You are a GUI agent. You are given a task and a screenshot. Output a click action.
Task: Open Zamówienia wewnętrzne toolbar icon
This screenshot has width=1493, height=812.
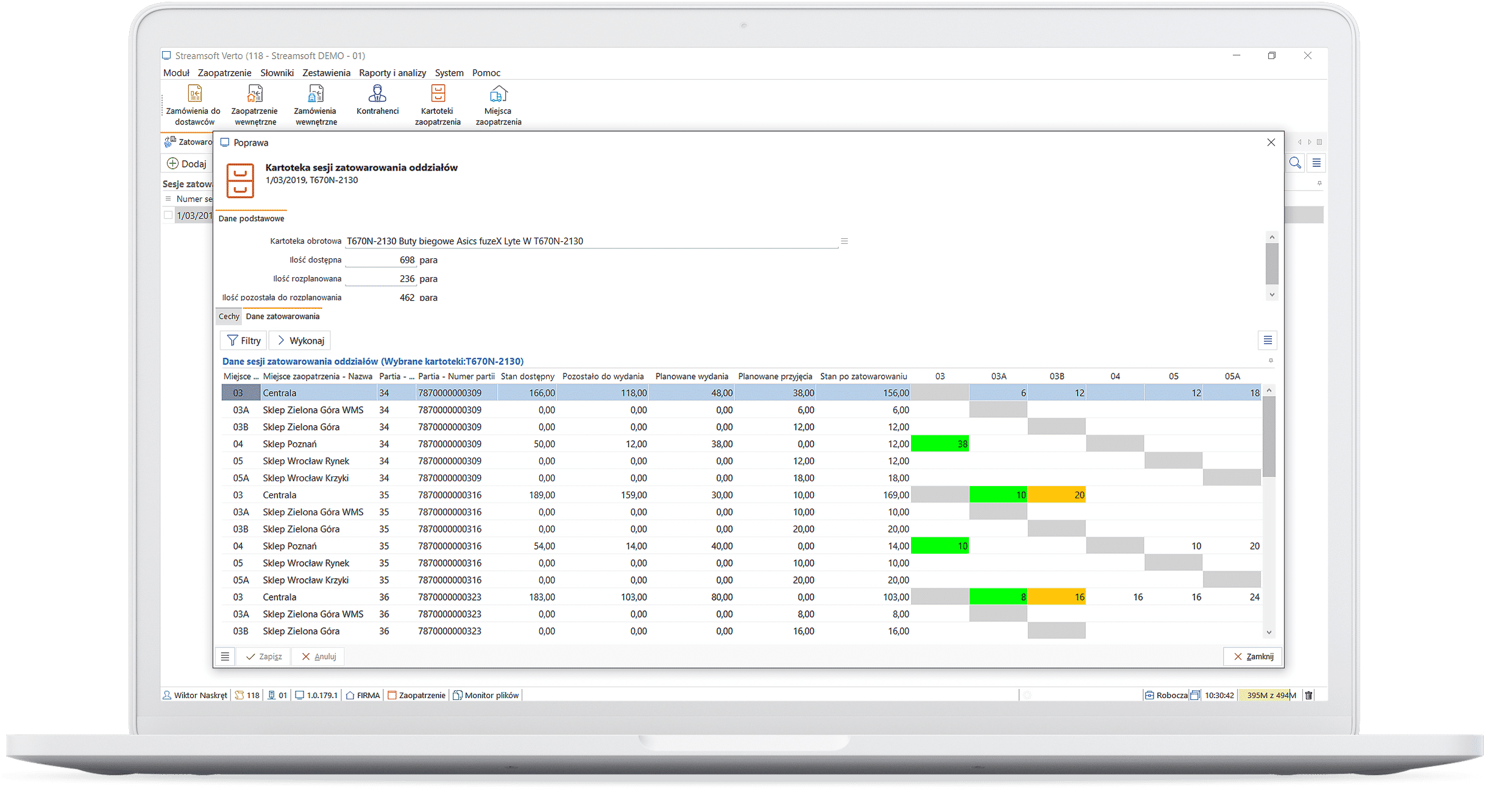pos(316,105)
